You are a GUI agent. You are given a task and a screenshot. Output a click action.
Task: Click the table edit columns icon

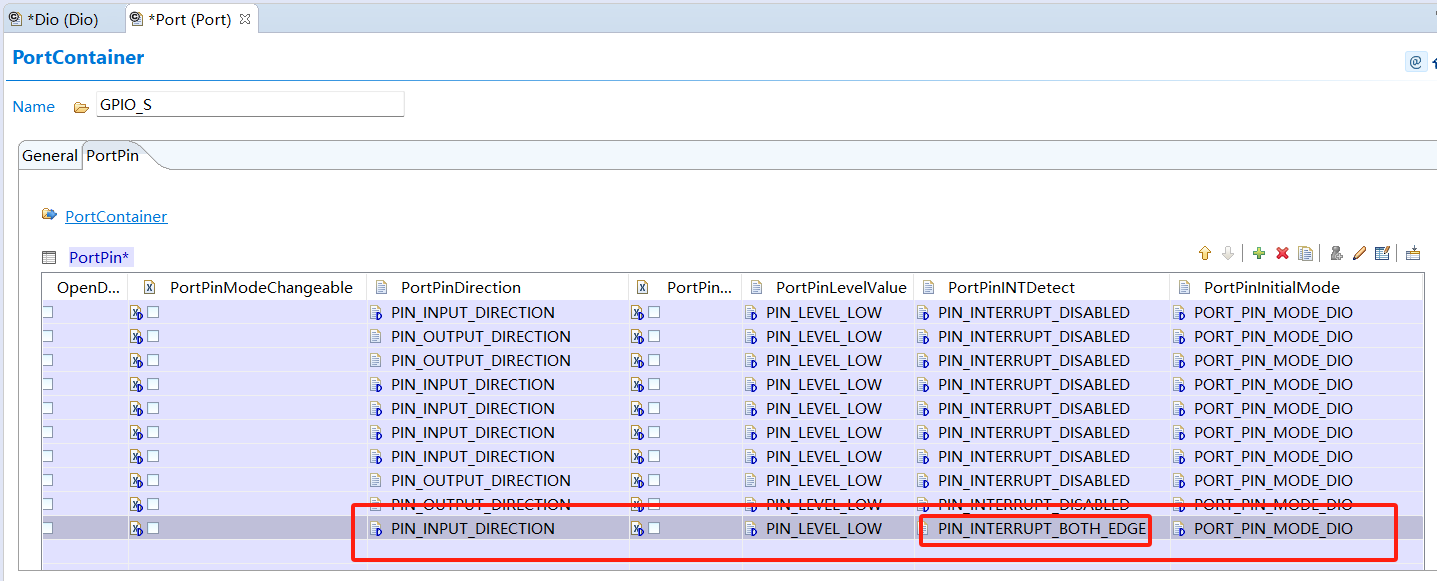(1382, 254)
